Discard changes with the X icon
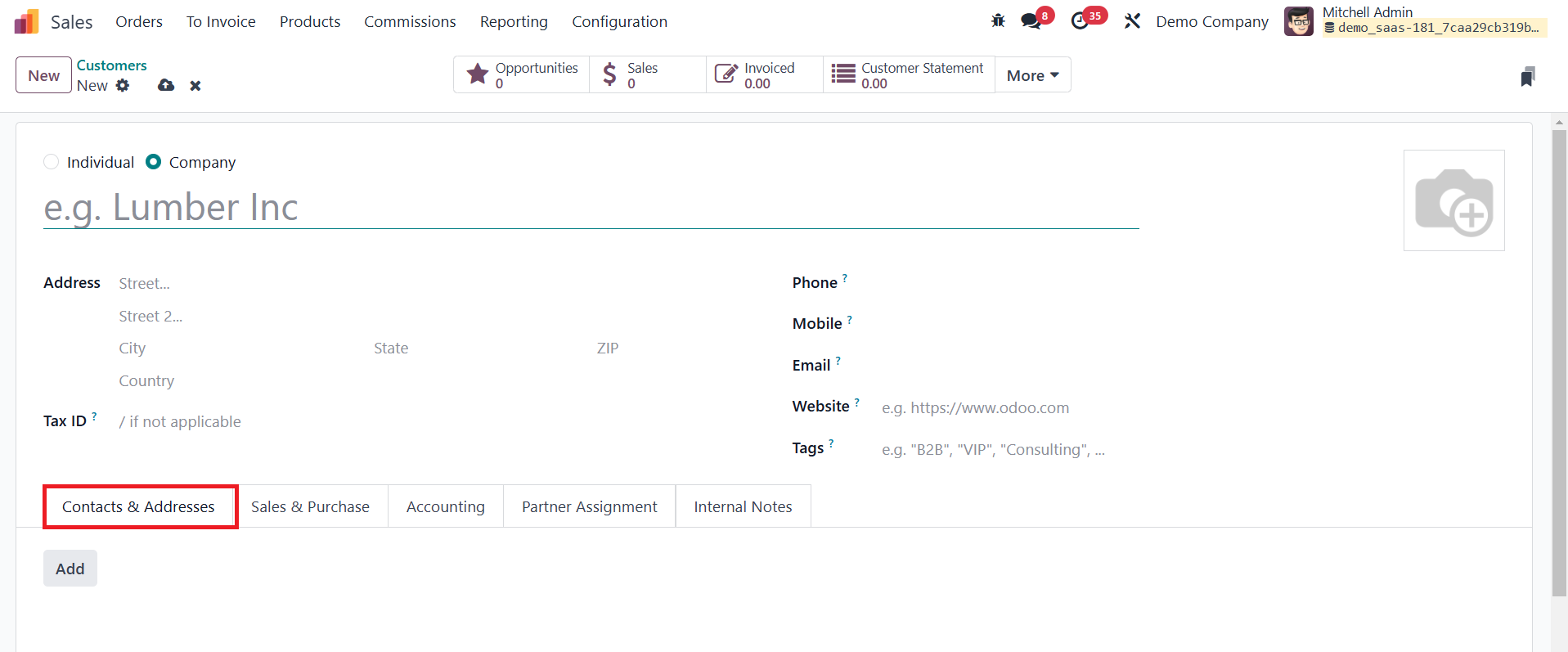1568x652 pixels. tap(195, 85)
